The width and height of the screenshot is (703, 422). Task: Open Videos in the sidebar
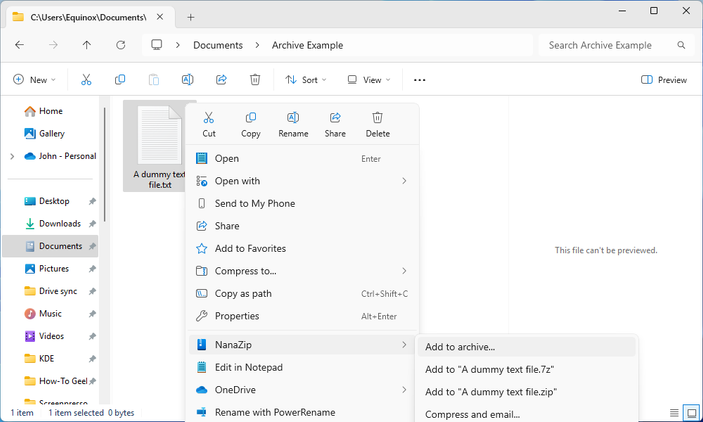50,336
